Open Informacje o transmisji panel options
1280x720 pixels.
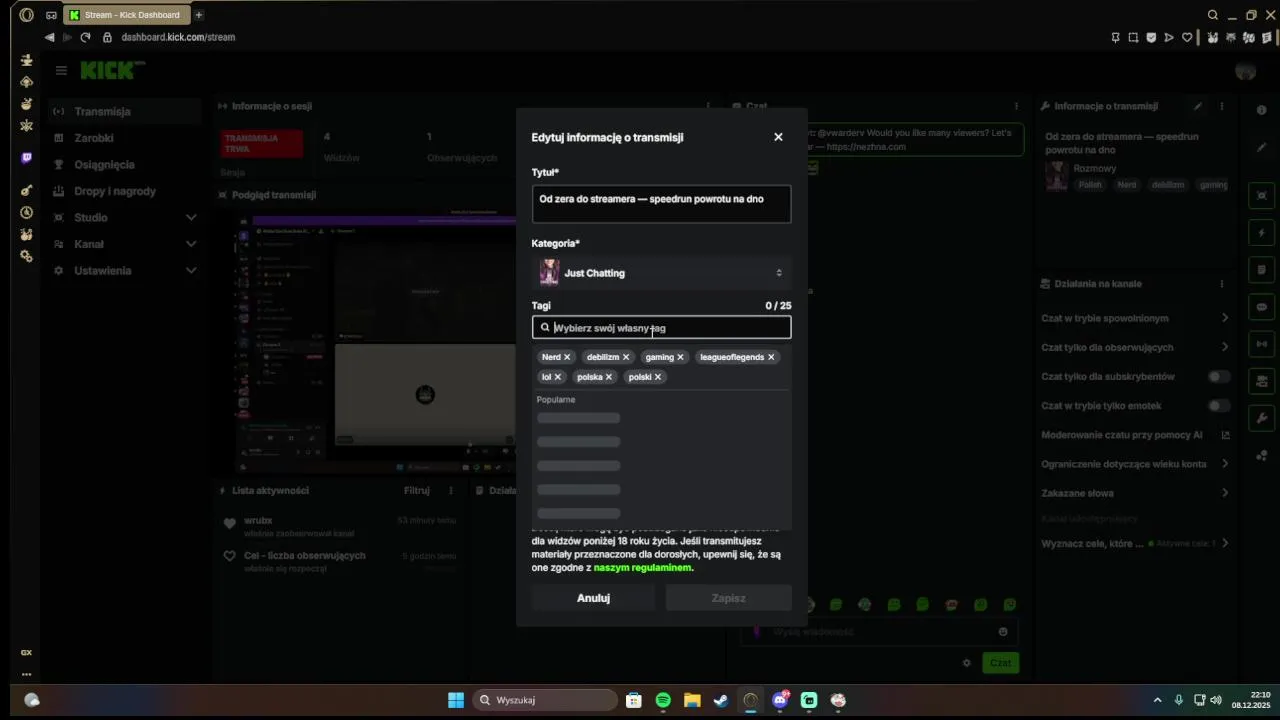pyautogui.click(x=1221, y=106)
